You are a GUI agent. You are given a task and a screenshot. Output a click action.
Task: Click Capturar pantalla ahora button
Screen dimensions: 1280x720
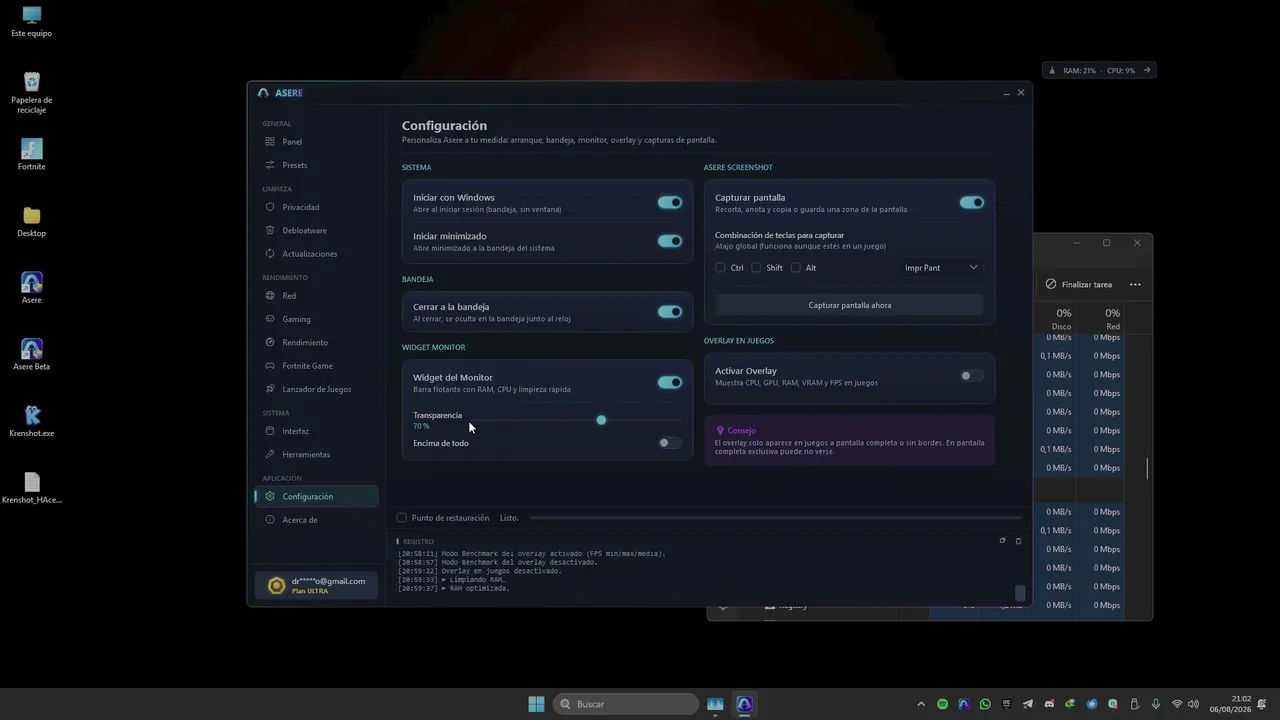pos(849,305)
